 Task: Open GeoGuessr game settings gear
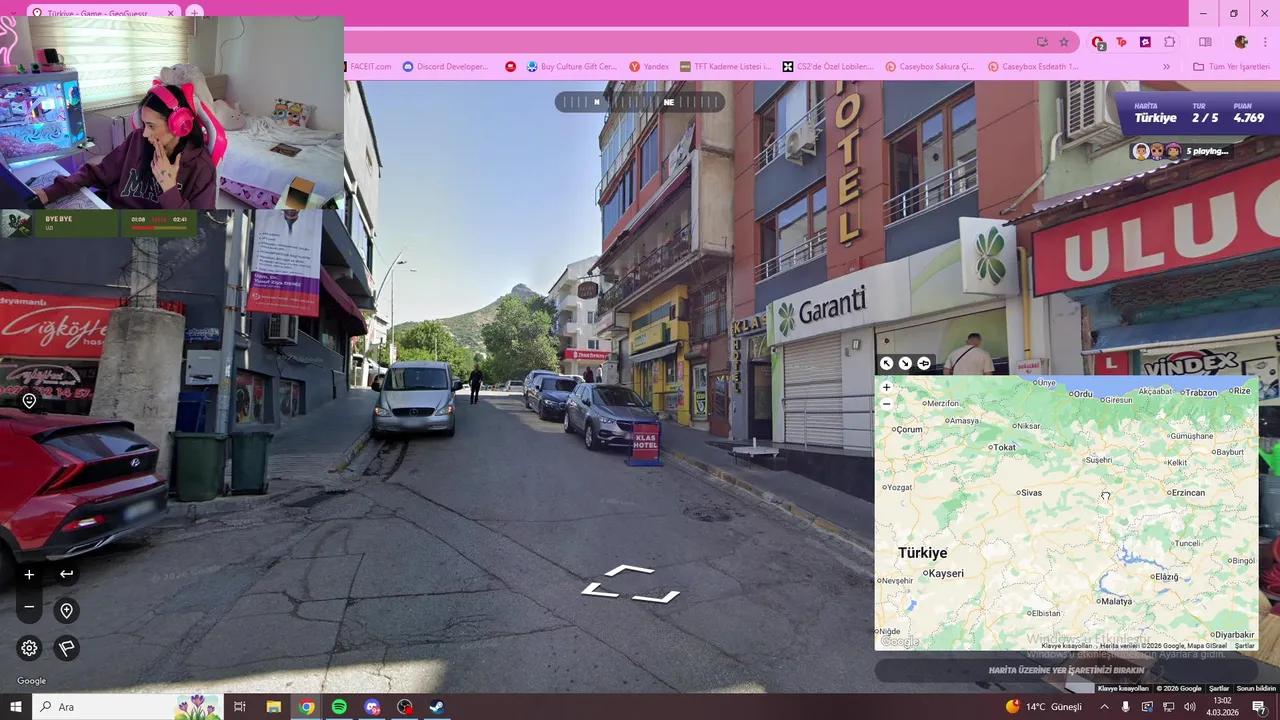tap(29, 648)
